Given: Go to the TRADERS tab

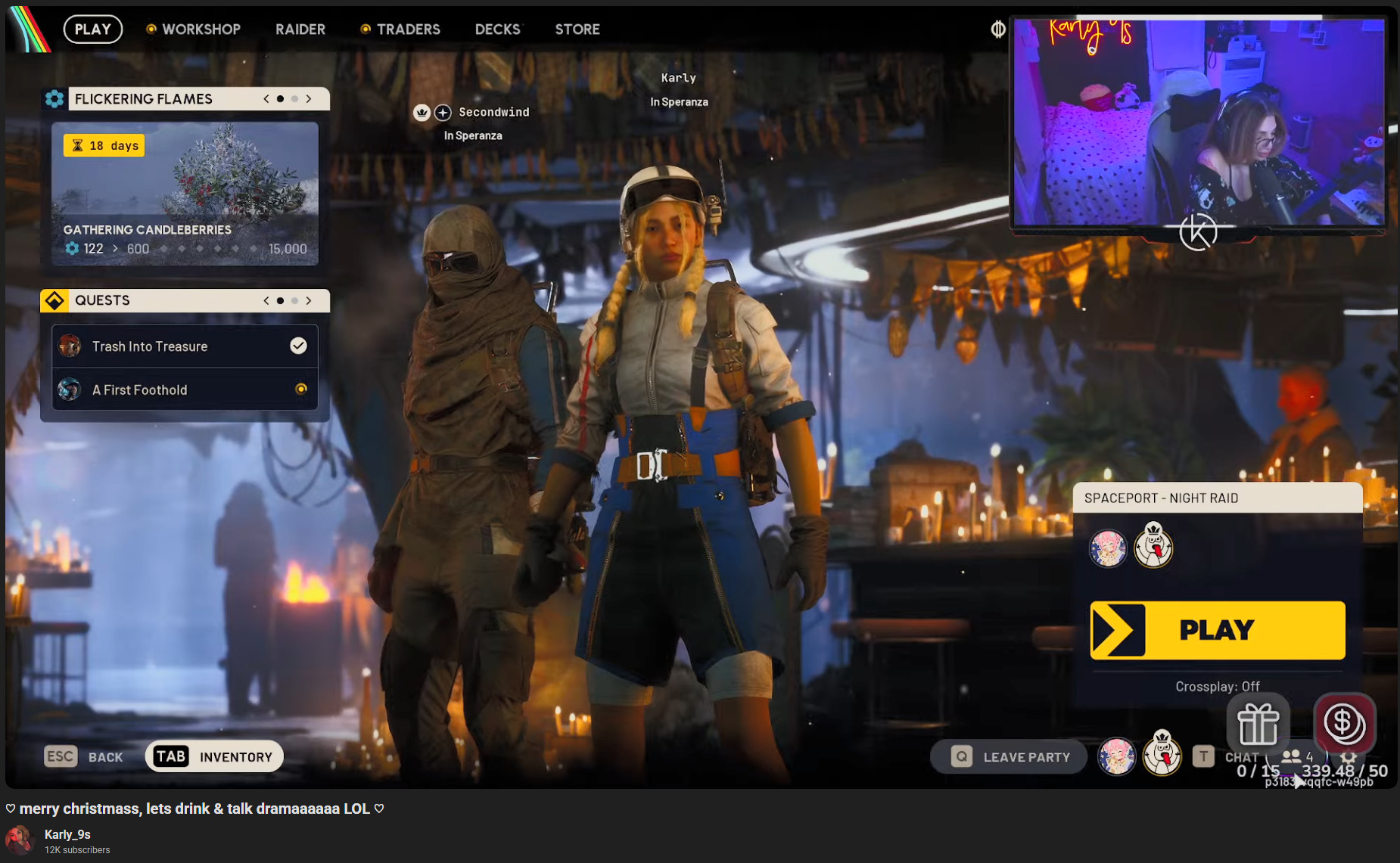Looking at the screenshot, I should tap(400, 29).
